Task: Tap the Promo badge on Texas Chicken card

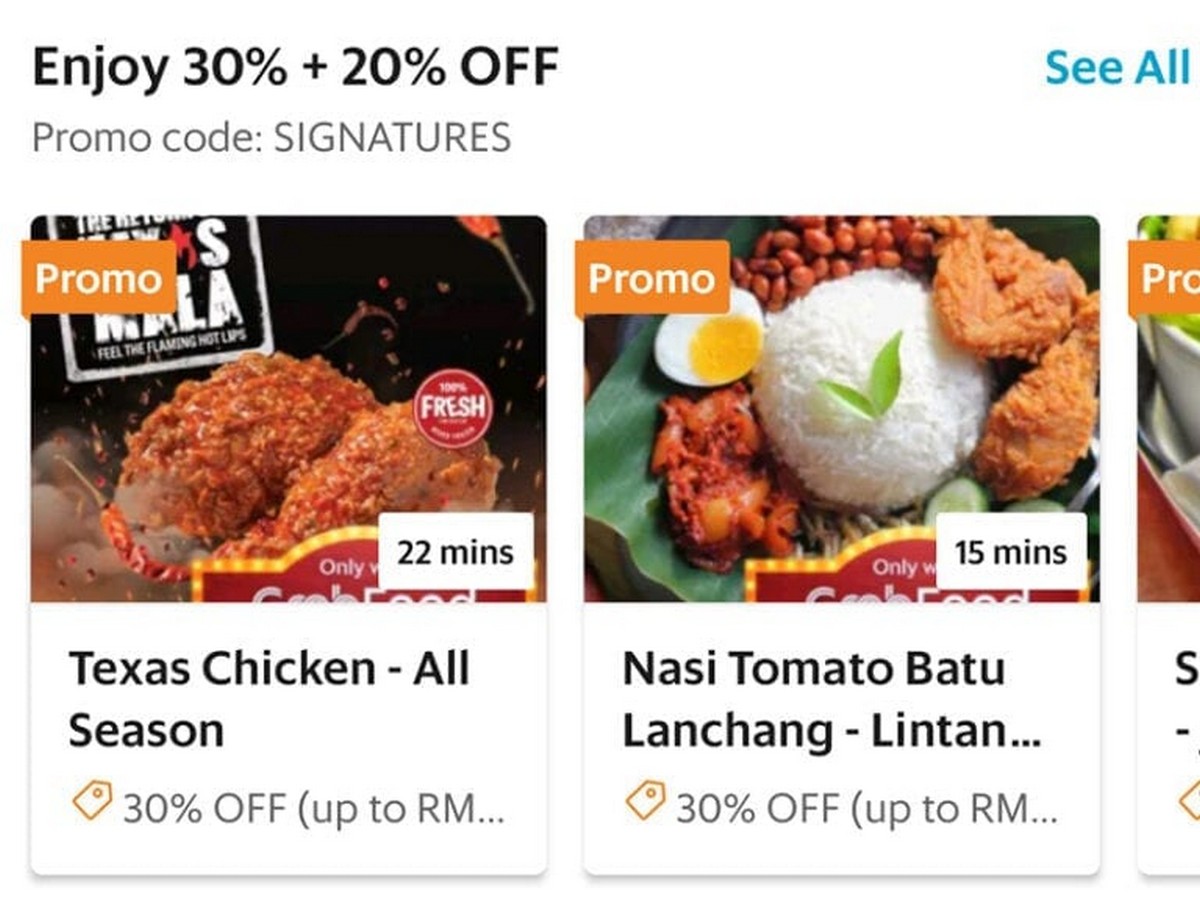Action: pos(98,279)
